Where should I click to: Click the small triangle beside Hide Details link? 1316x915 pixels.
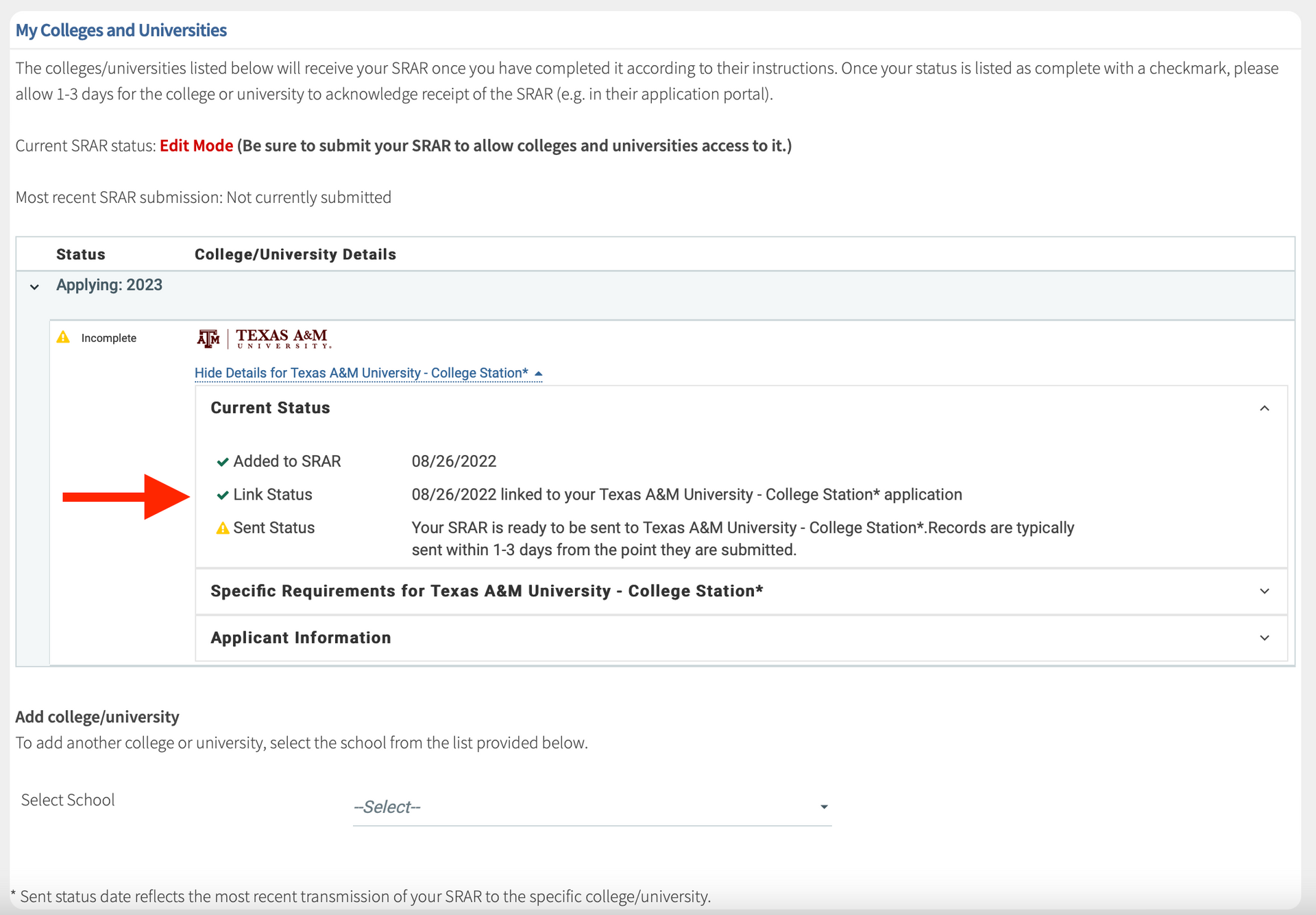pyautogui.click(x=539, y=374)
